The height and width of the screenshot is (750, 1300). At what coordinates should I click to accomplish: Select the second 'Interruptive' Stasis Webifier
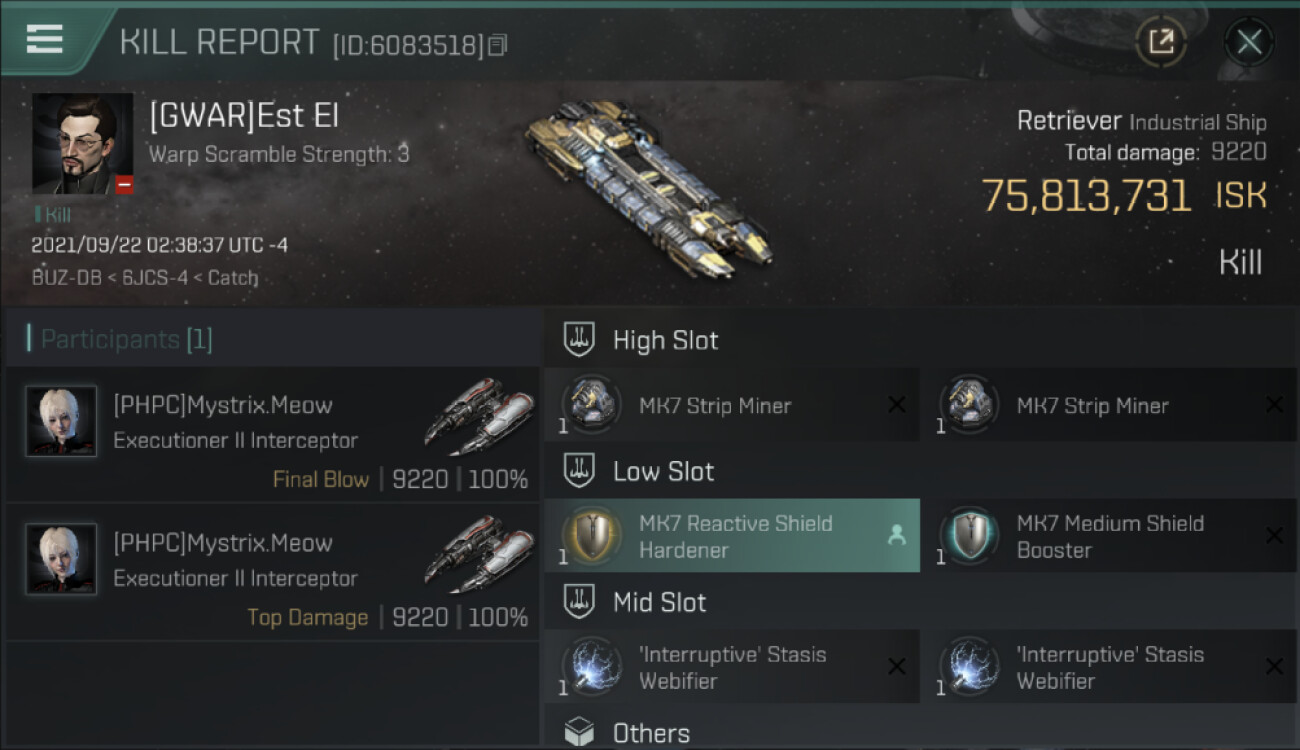(1108, 667)
